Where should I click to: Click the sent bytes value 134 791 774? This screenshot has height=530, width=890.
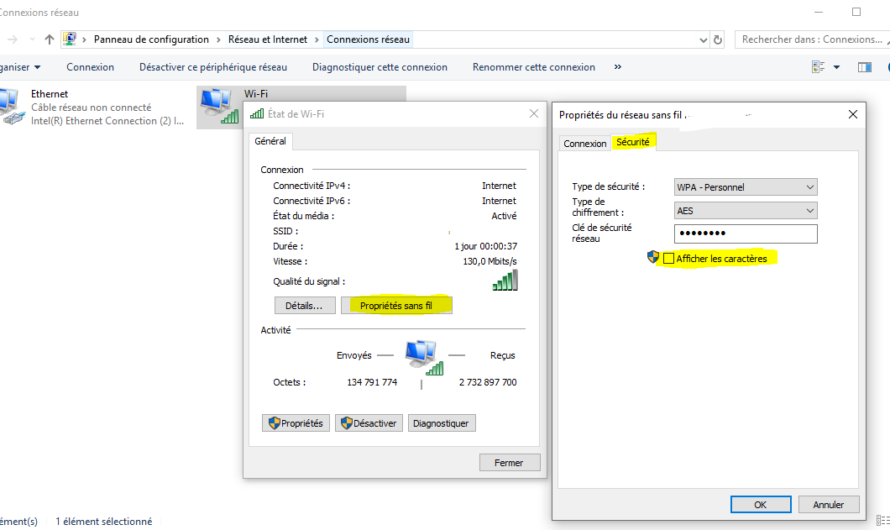pos(372,382)
